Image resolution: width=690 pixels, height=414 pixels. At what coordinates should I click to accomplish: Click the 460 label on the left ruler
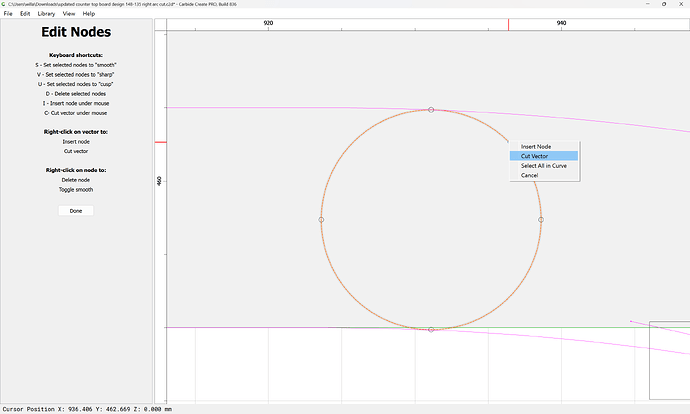tap(159, 181)
